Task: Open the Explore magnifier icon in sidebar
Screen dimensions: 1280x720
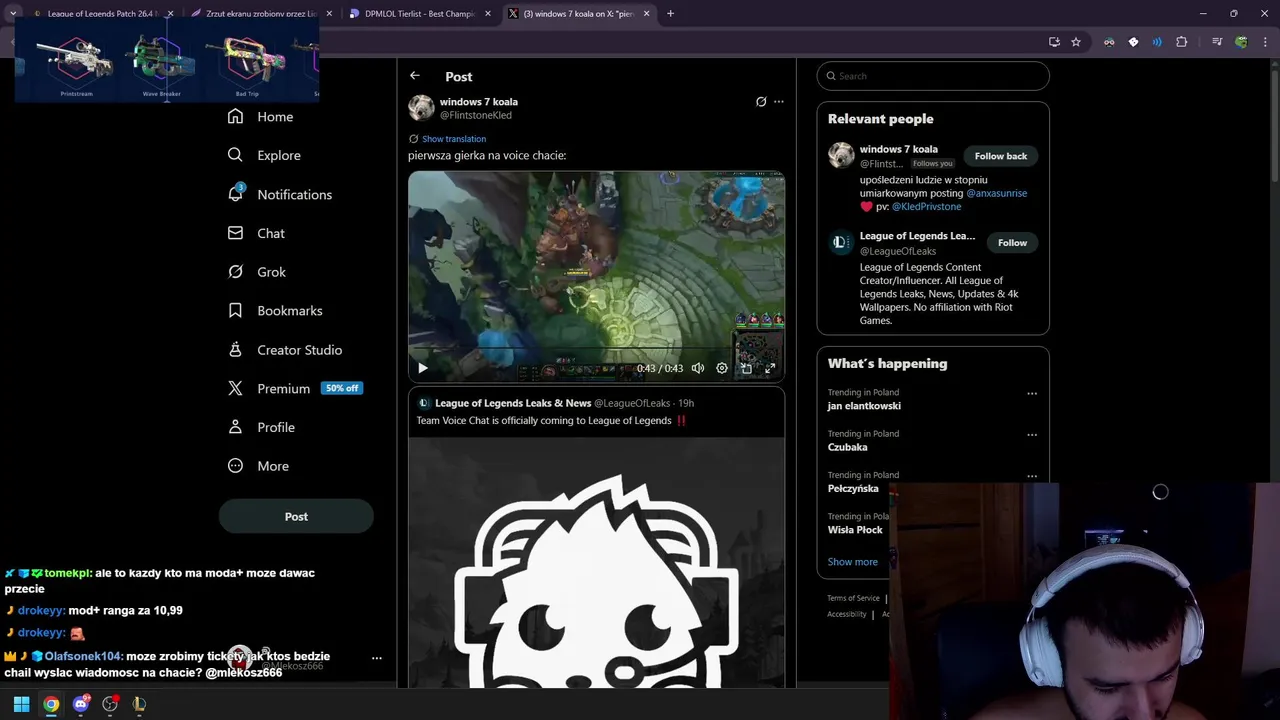Action: tap(235, 155)
